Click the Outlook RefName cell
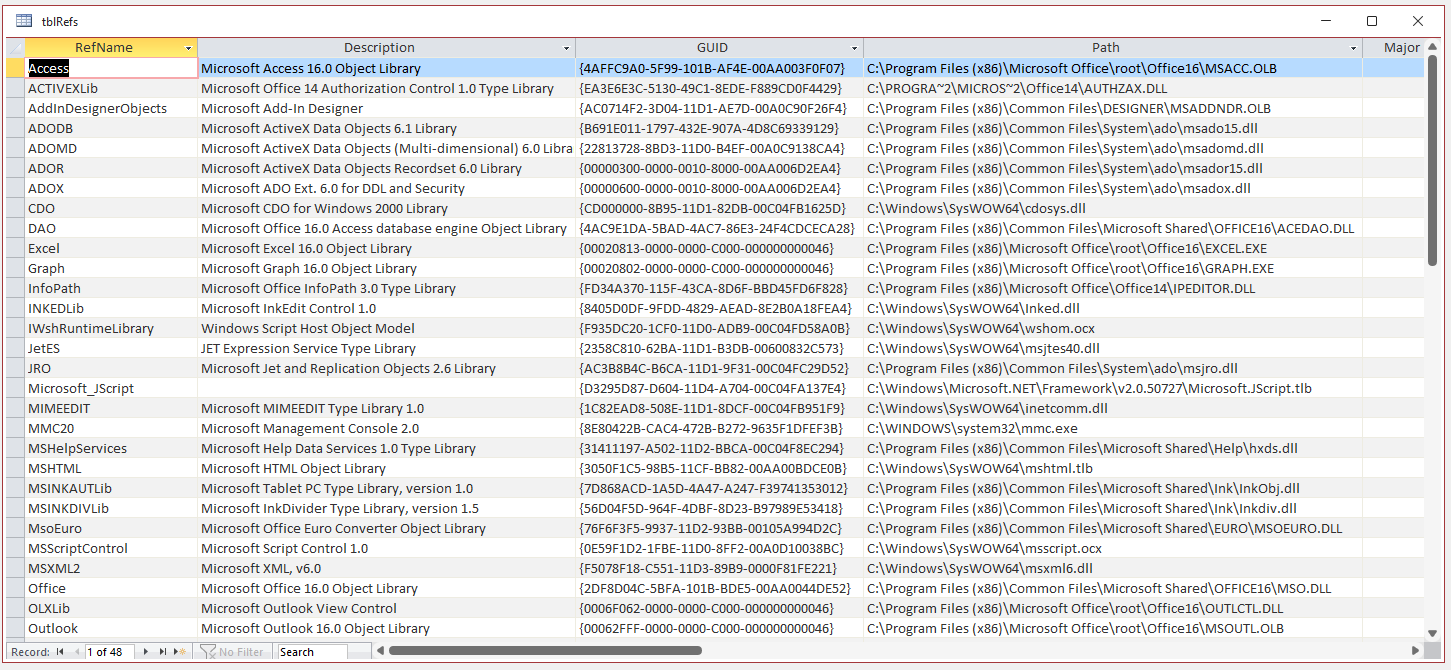Image resolution: width=1451 pixels, height=670 pixels. pos(112,628)
